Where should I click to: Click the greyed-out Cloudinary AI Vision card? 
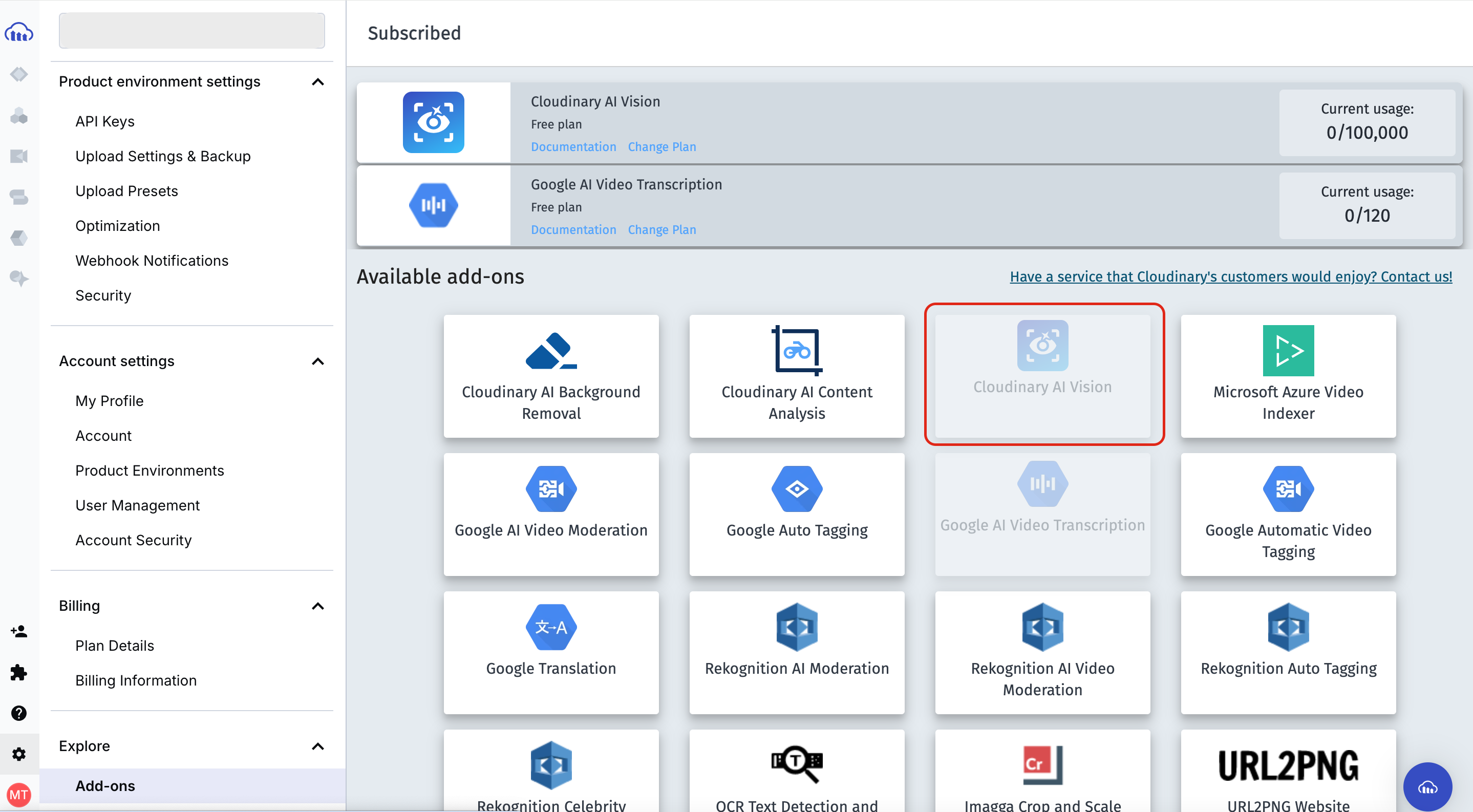point(1042,376)
